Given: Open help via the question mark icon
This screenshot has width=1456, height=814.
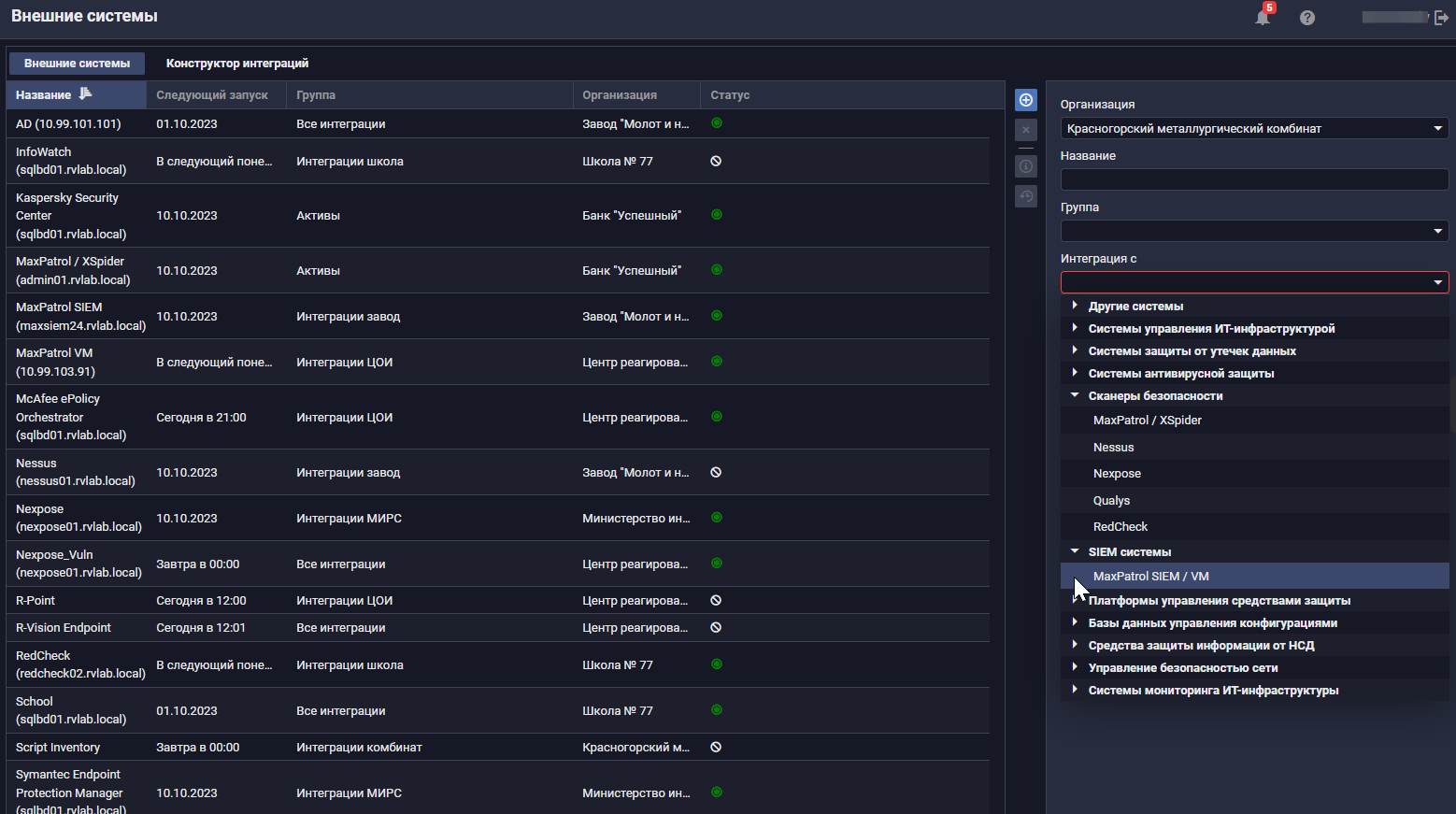Looking at the screenshot, I should click(x=1307, y=18).
